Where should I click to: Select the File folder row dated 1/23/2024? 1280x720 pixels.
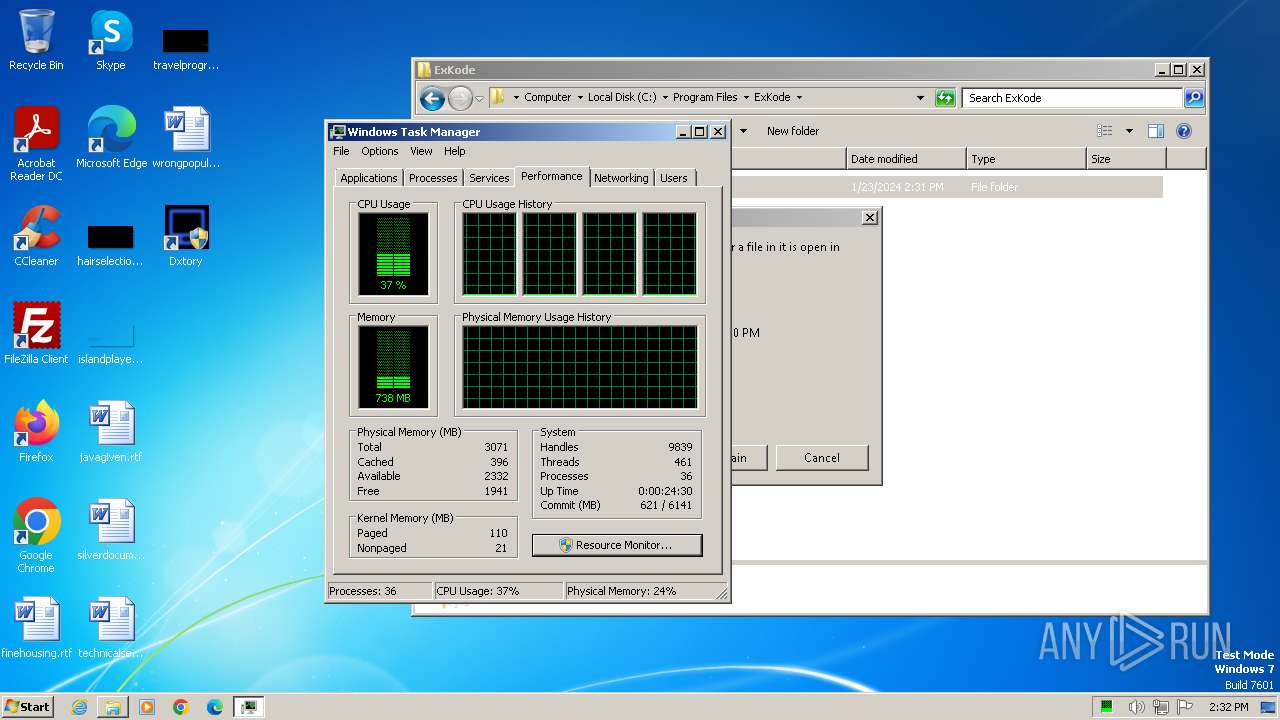(x=946, y=187)
